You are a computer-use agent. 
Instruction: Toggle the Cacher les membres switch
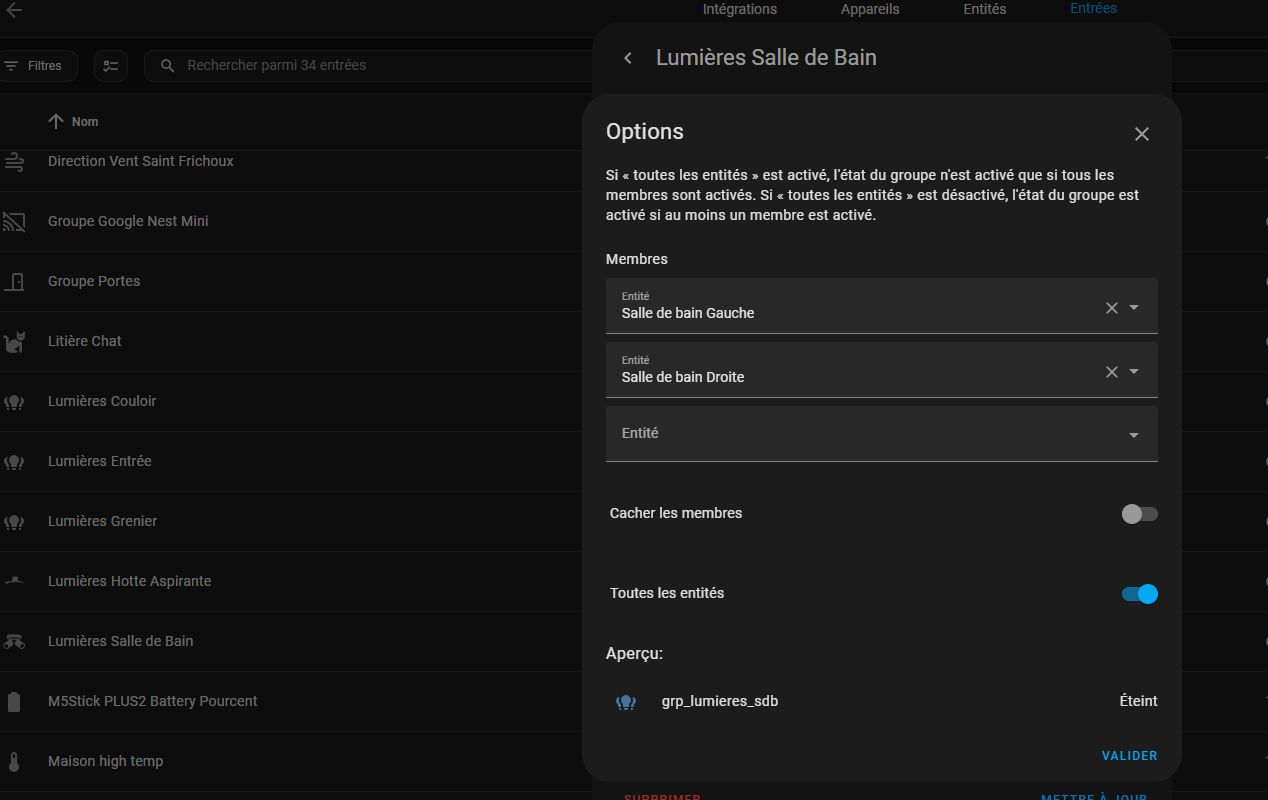(1139, 514)
